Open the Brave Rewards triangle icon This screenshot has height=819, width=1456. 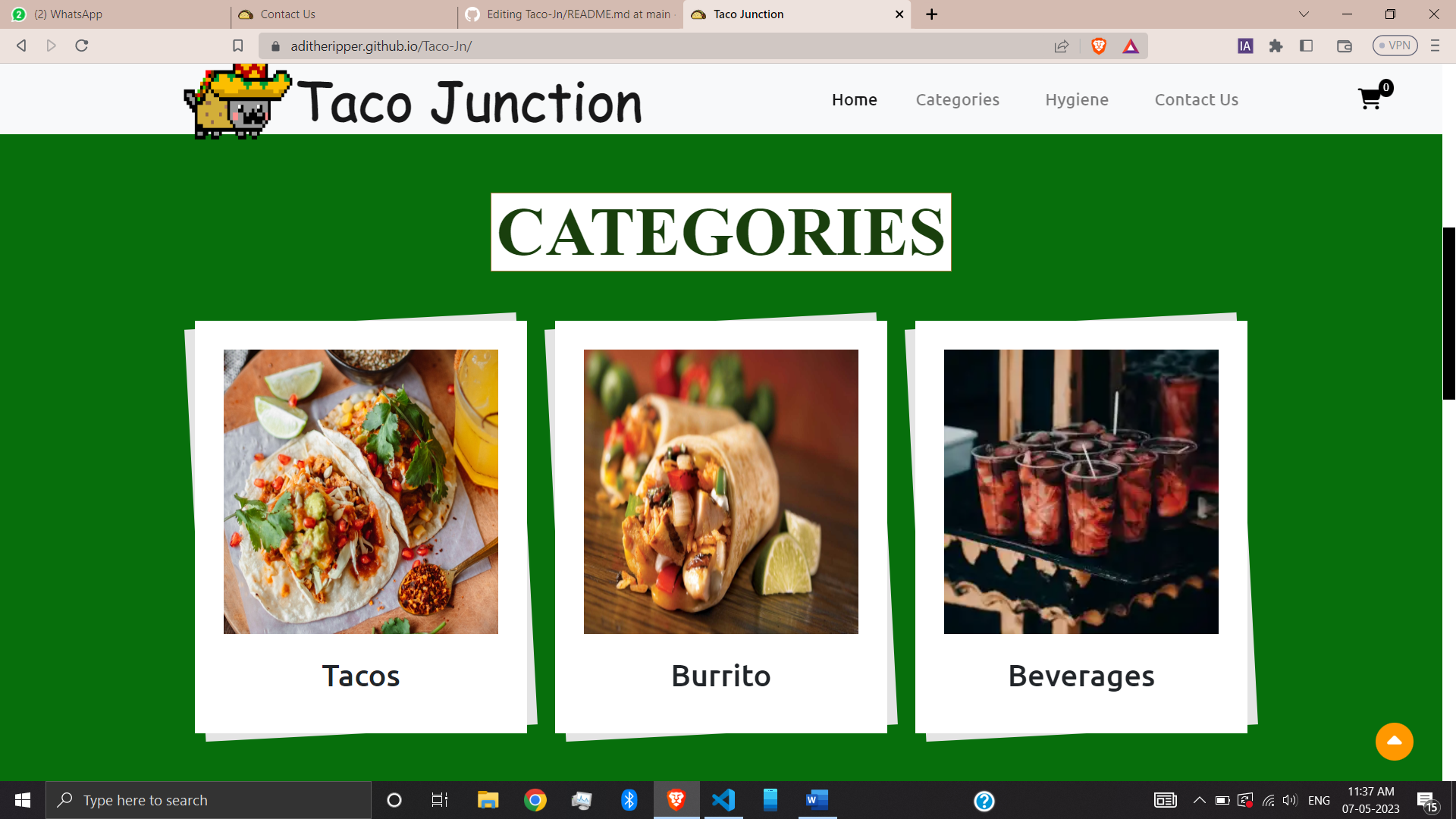tap(1131, 45)
